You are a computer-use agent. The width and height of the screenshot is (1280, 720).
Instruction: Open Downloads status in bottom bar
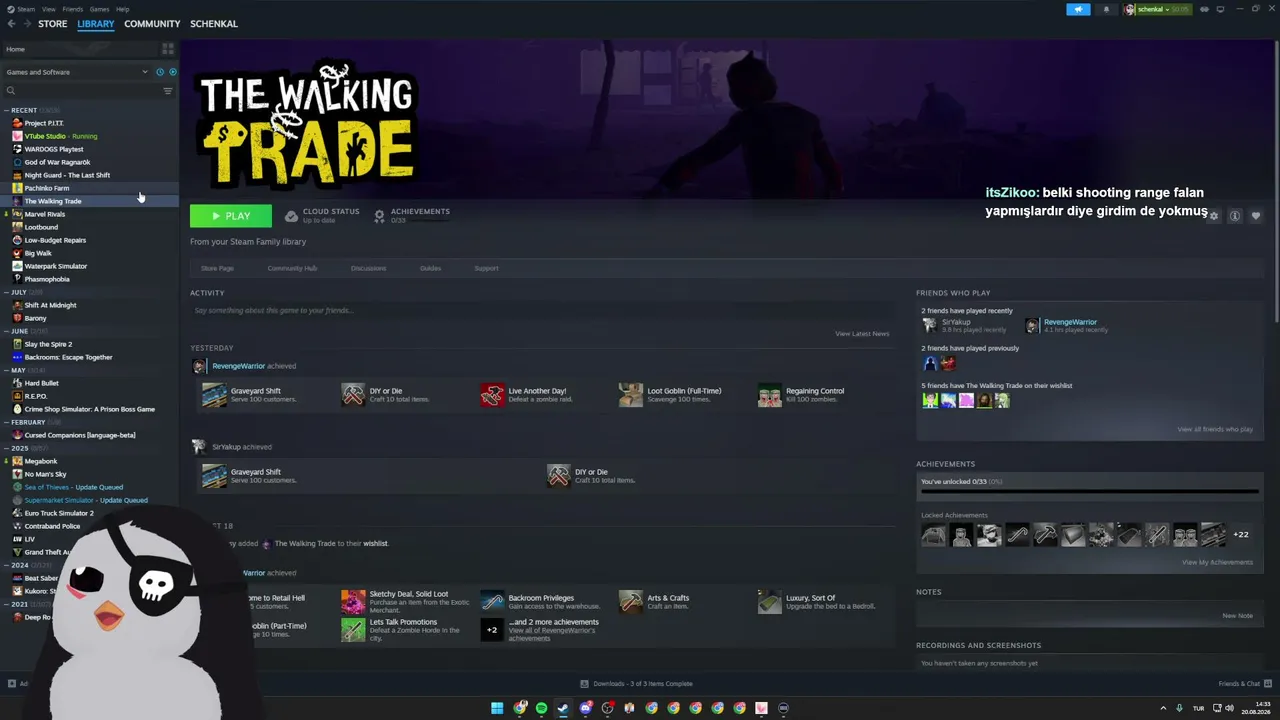[637, 684]
